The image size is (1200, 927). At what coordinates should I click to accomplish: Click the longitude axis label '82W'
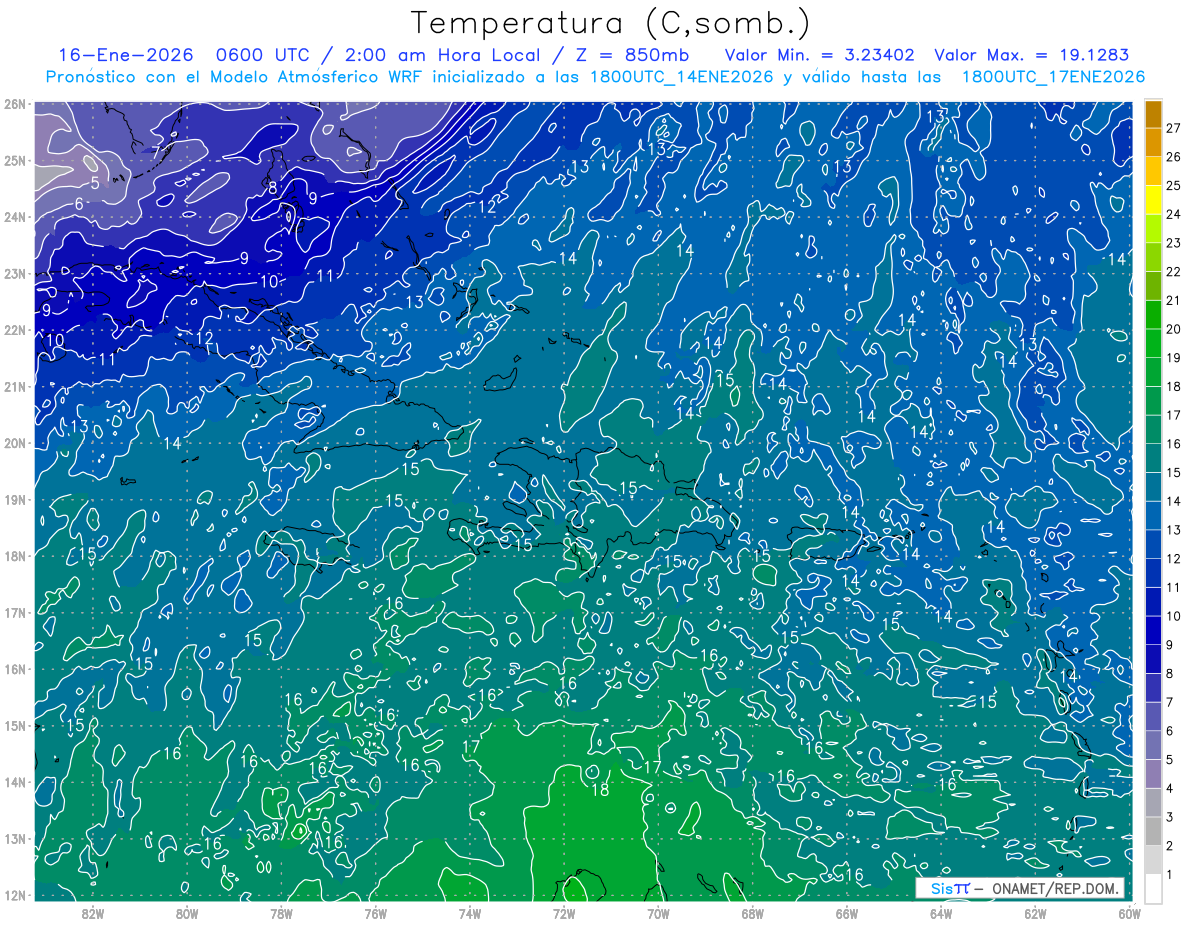pyautogui.click(x=93, y=914)
